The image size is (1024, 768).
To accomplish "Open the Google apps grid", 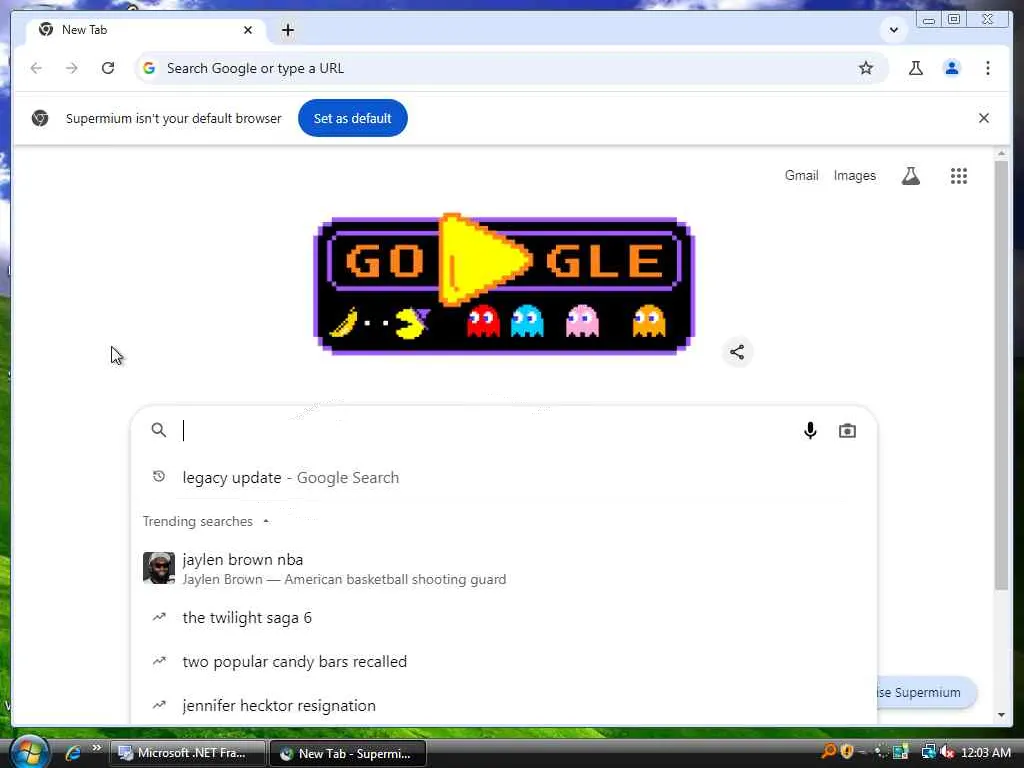I will 958,176.
